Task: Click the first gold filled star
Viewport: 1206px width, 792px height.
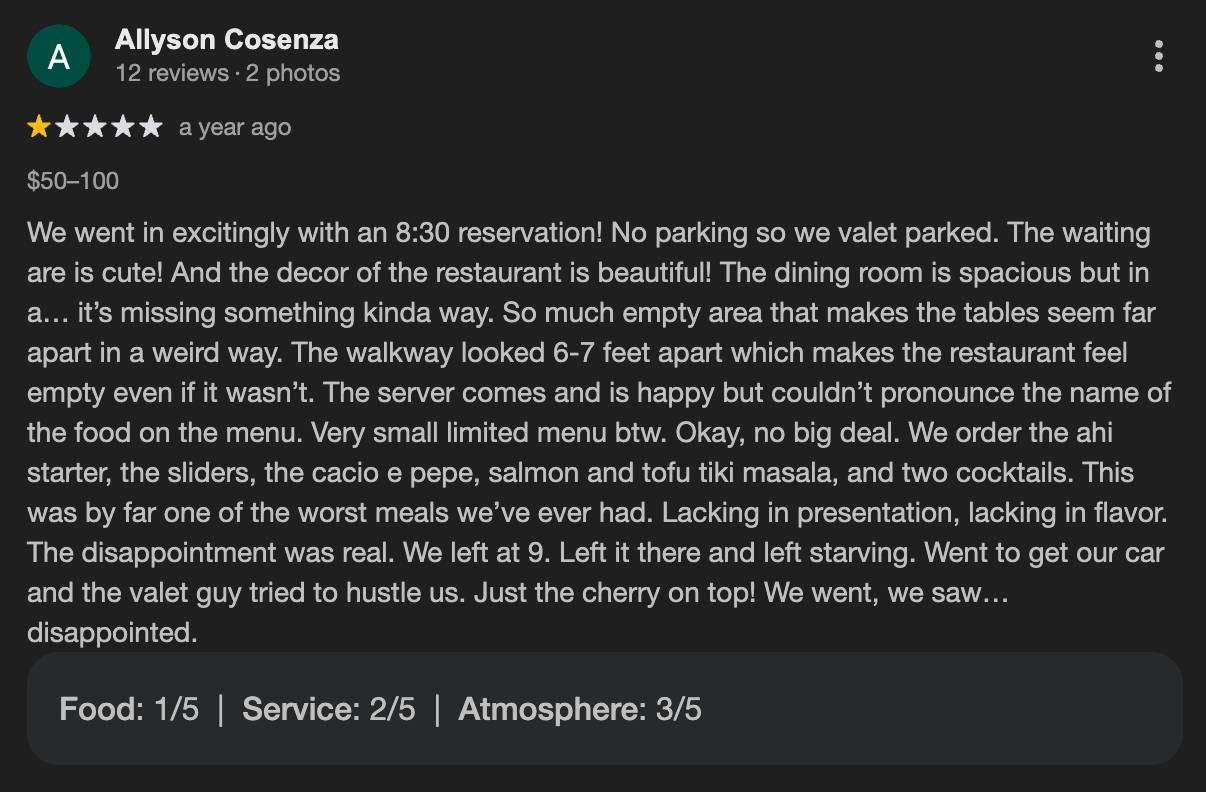Action: pyautogui.click(x=39, y=127)
